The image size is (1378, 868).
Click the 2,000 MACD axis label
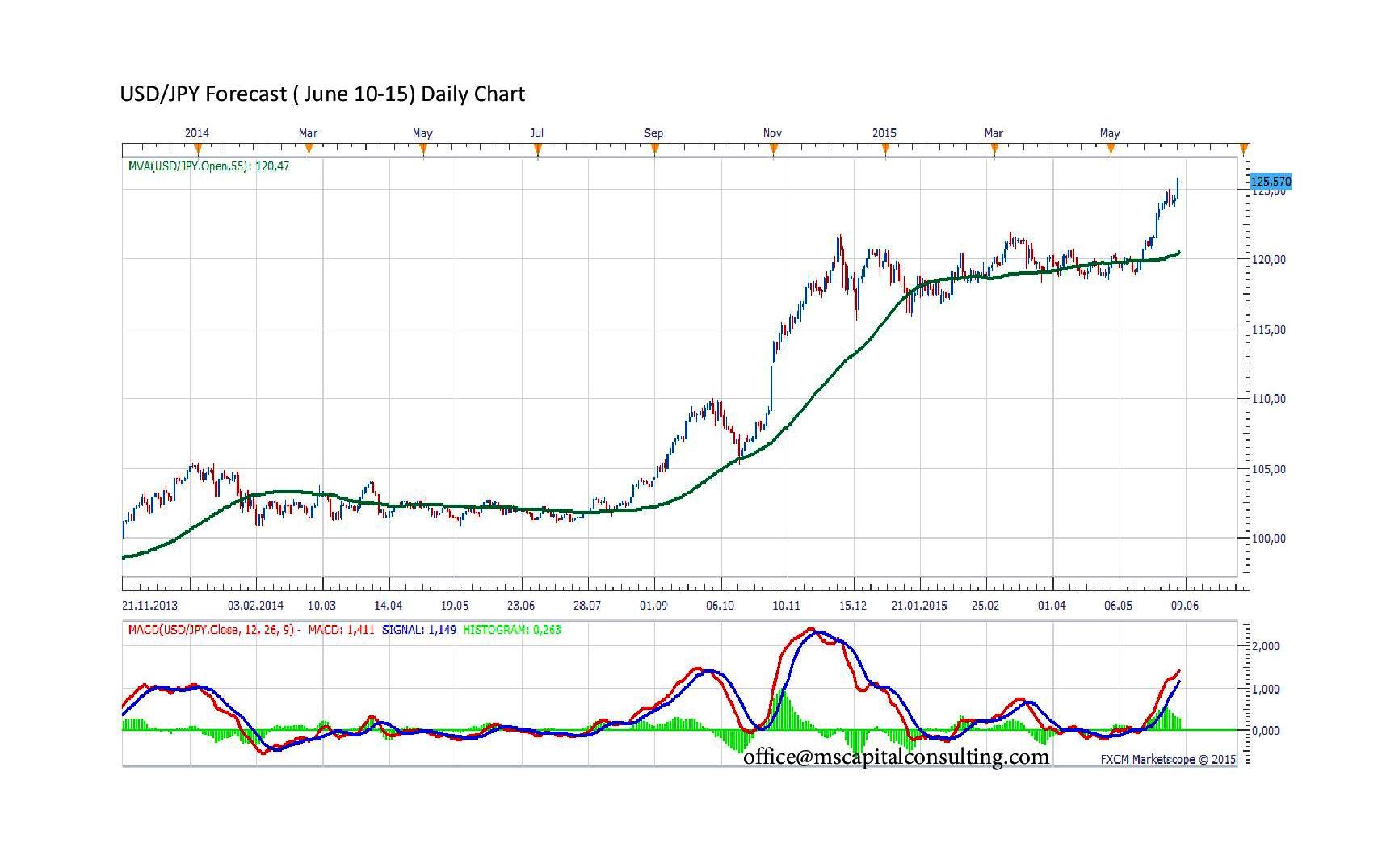[x=1267, y=646]
